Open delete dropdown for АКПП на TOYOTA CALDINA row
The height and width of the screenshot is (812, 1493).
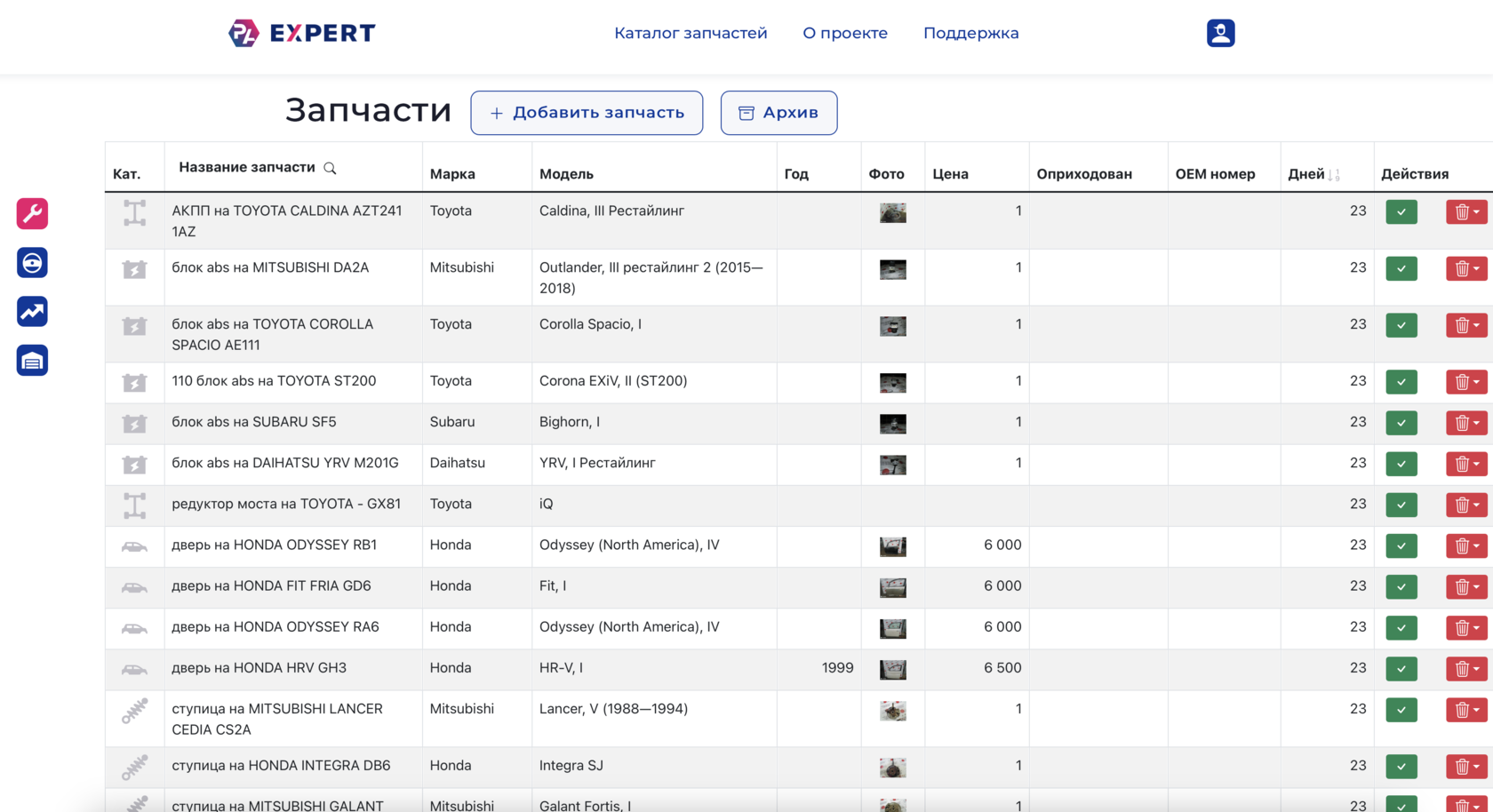pyautogui.click(x=1466, y=212)
